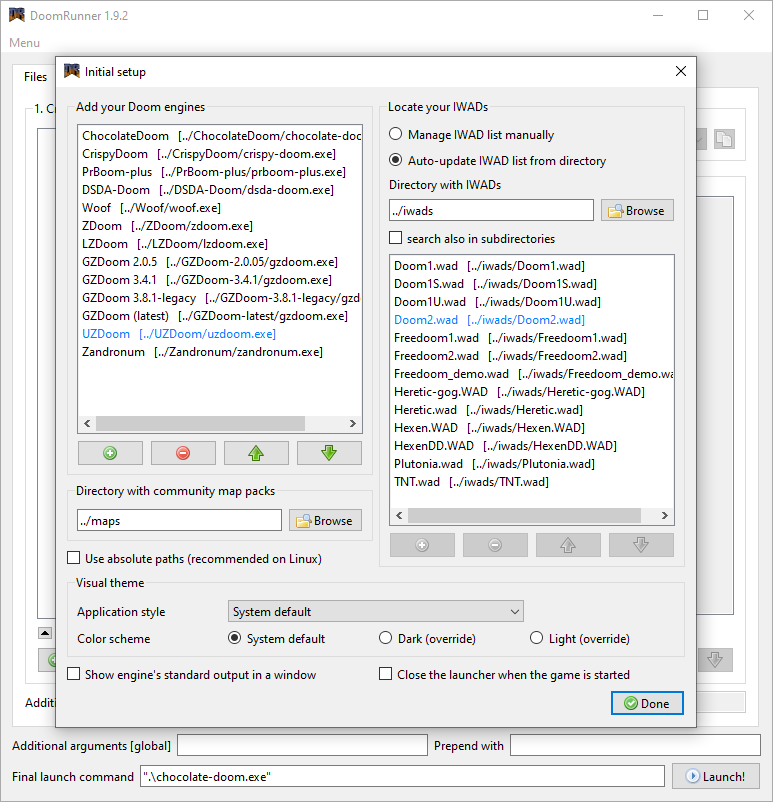Select Doom1.wad in IWAD list
Image resolution: width=773 pixels, height=802 pixels.
coord(532,266)
